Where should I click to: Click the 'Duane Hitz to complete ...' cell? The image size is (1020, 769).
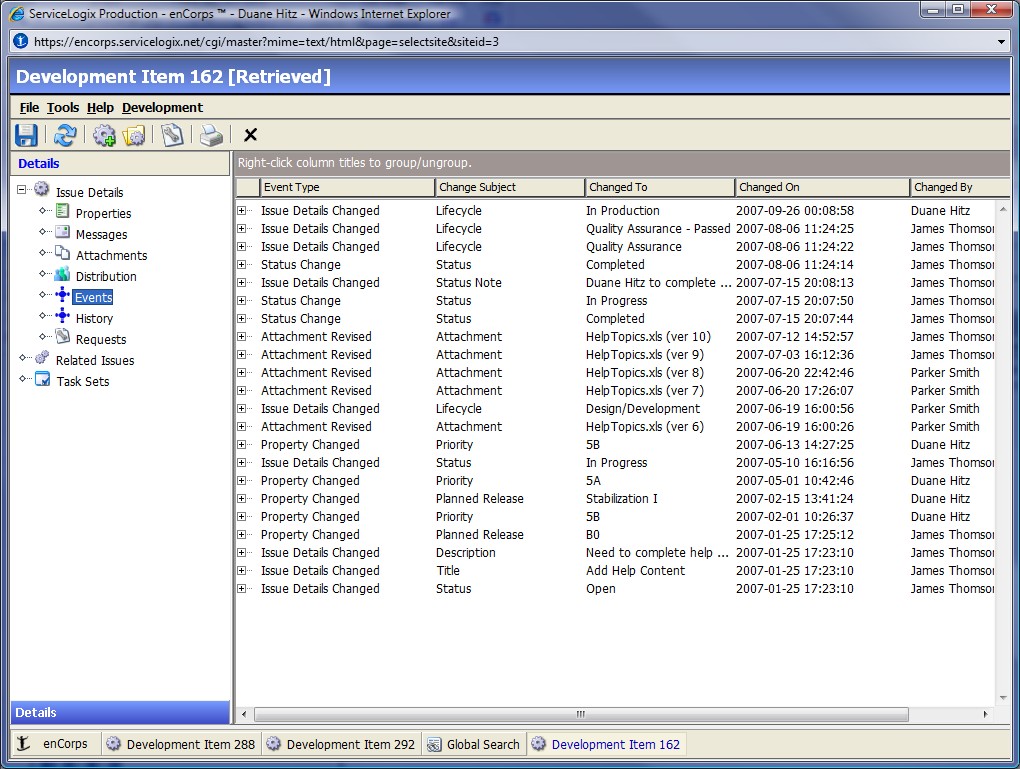(657, 283)
